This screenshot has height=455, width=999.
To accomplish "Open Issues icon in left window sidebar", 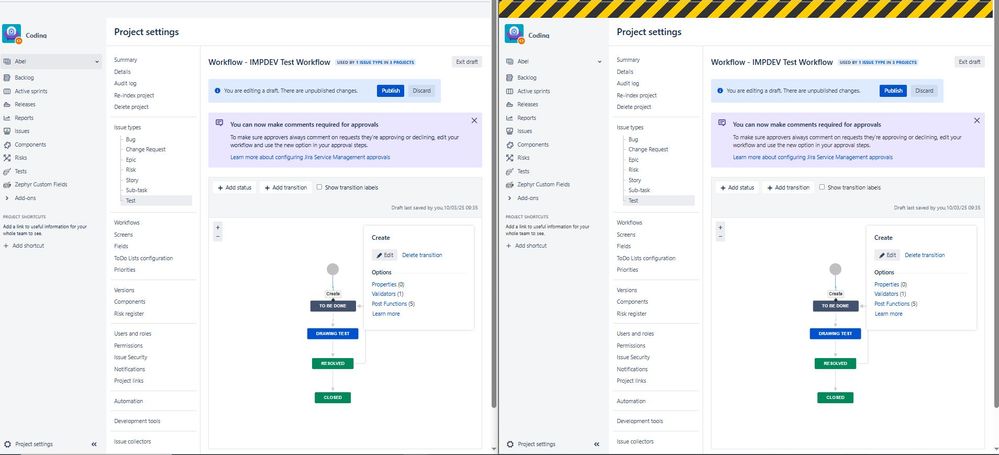I will 7,131.
